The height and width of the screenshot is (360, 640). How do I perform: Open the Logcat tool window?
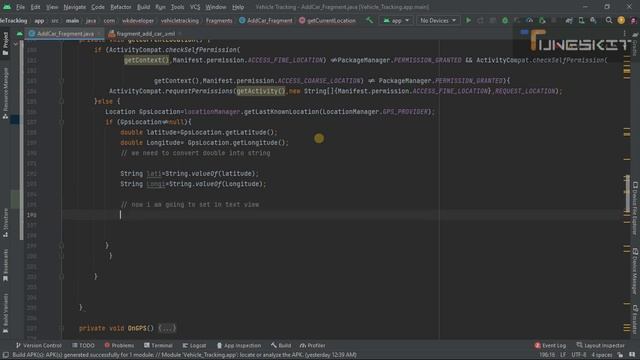194,345
